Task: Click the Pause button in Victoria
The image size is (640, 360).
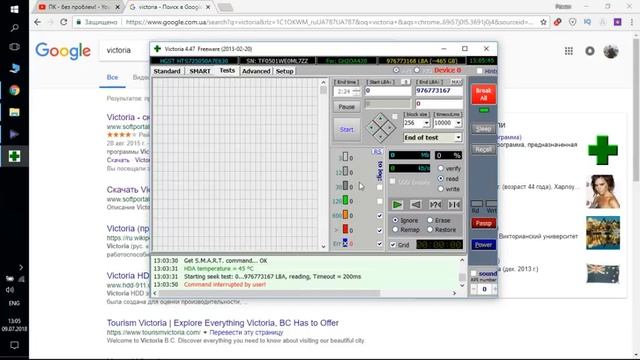Action: pyautogui.click(x=347, y=107)
